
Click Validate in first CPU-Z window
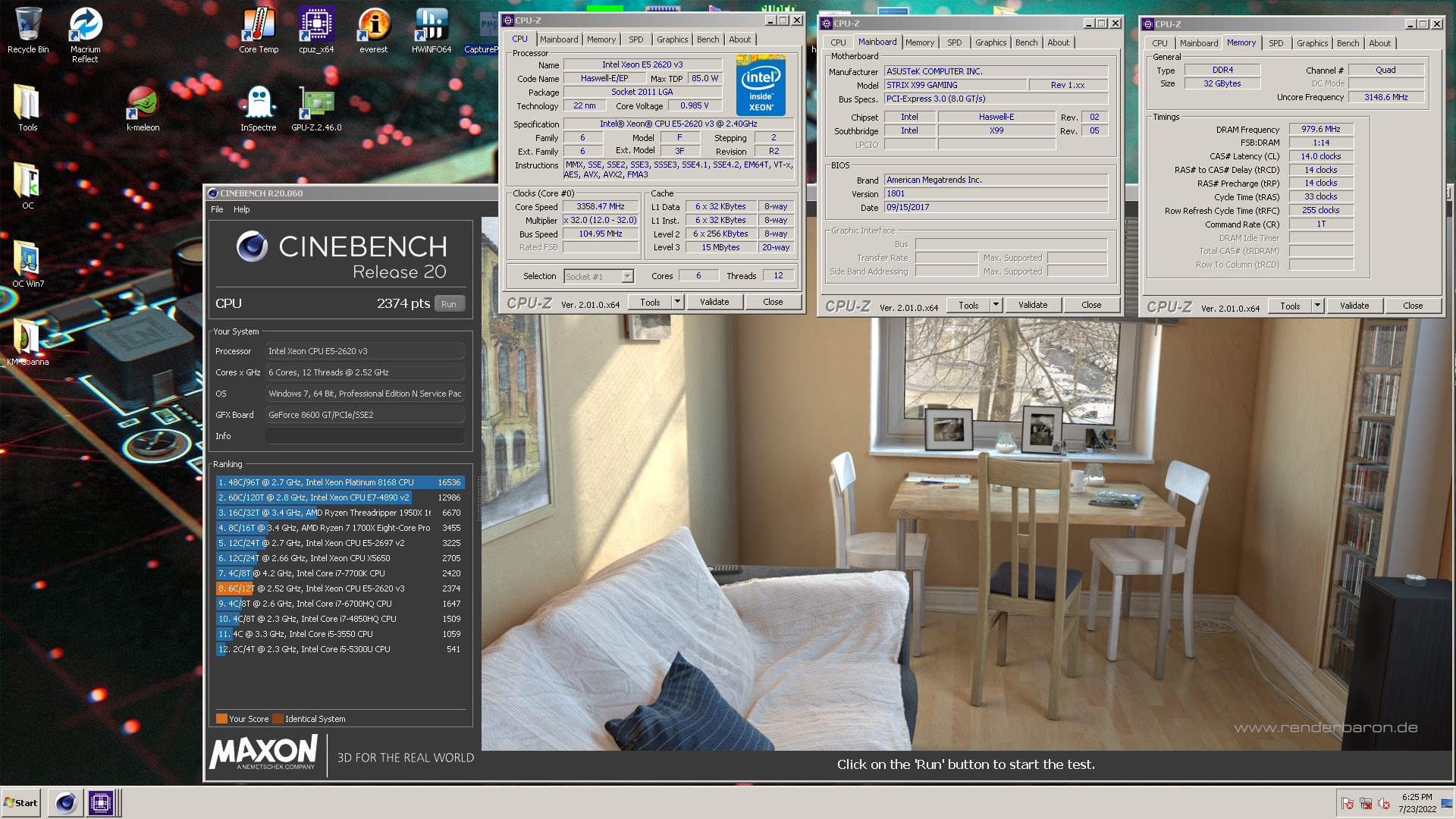(x=714, y=302)
